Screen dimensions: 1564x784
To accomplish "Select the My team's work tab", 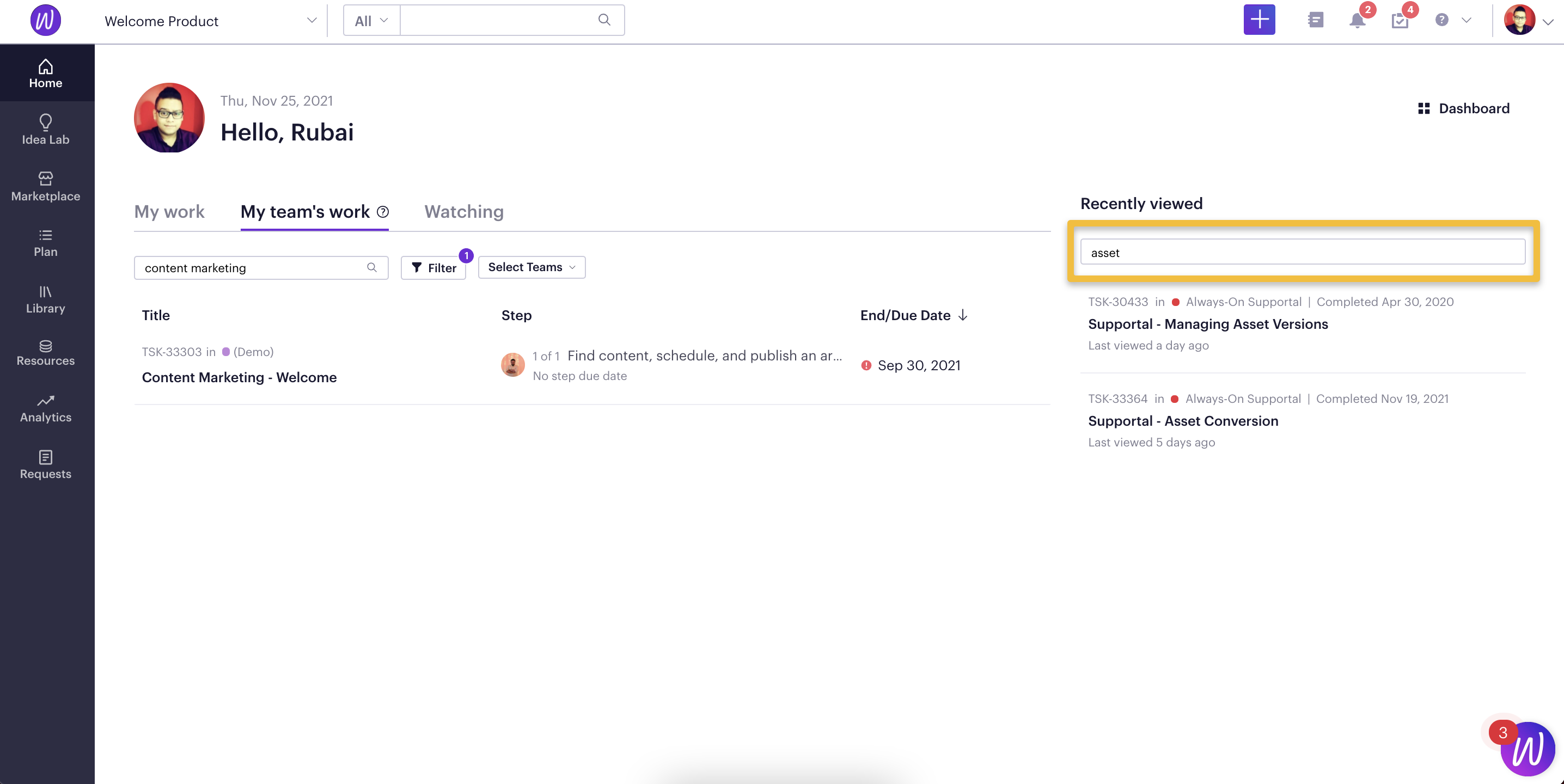I will pos(305,211).
